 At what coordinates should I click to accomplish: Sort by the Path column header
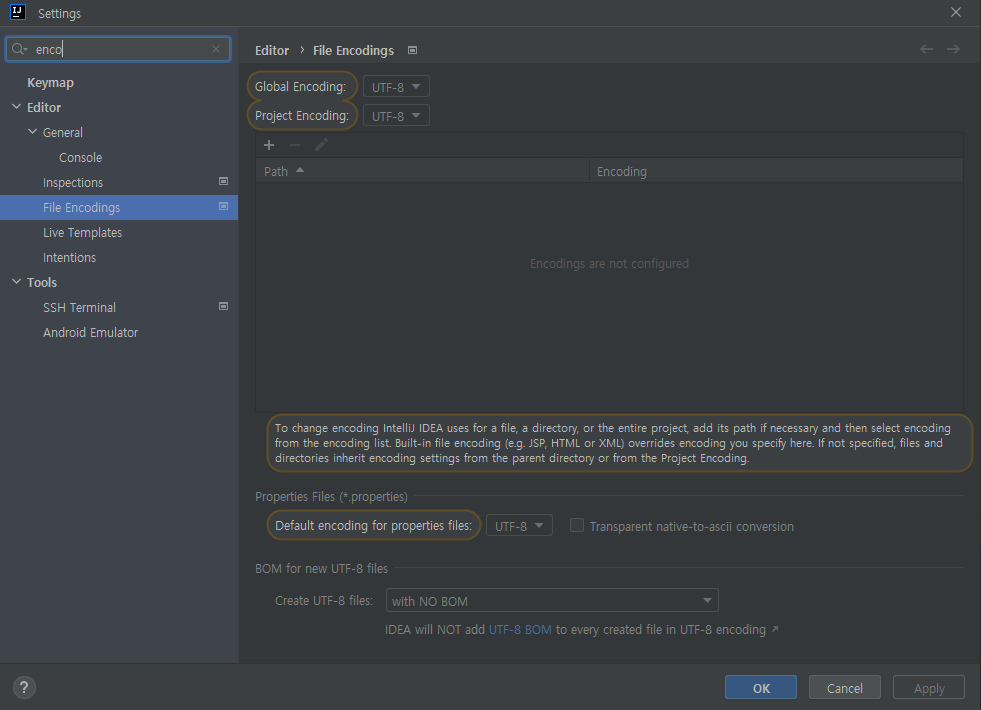[422, 171]
